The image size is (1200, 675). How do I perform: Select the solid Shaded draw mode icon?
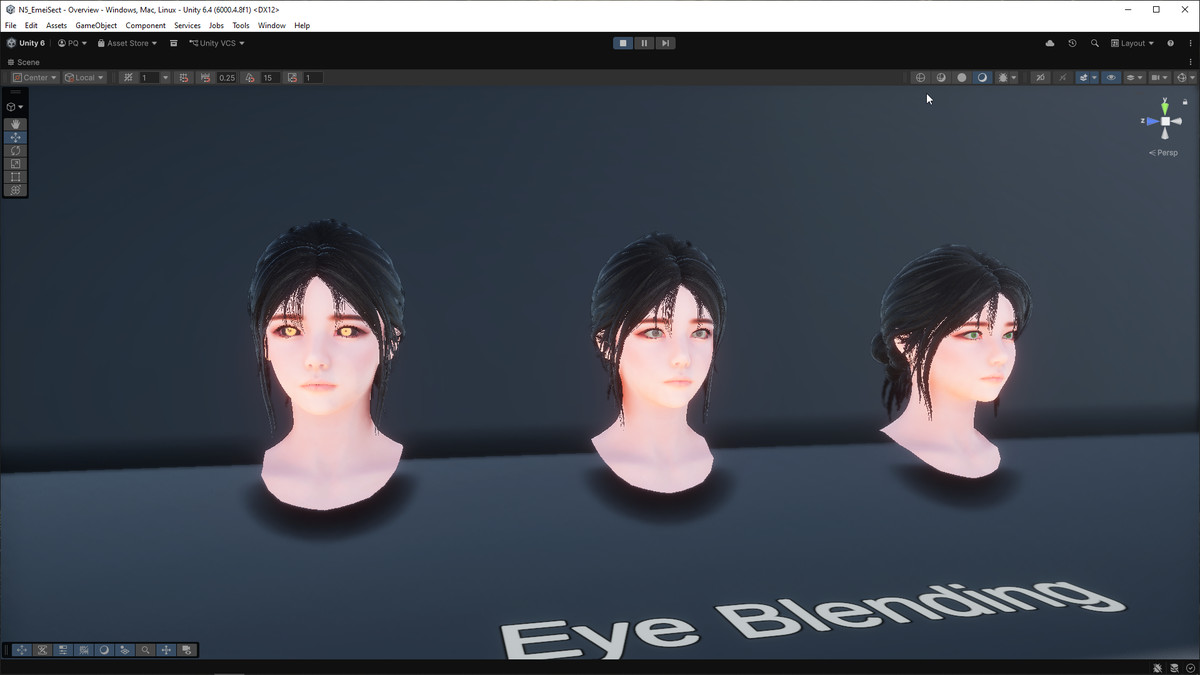pos(962,77)
